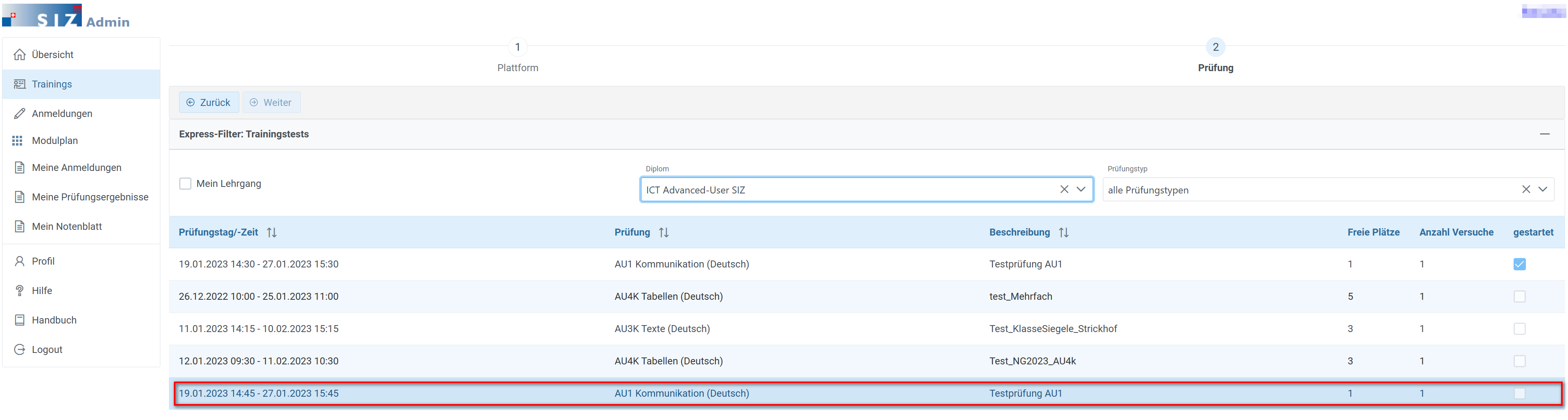Click the Anzahl Versuche column header
This screenshot has width=1568, height=420.
click(x=1456, y=233)
